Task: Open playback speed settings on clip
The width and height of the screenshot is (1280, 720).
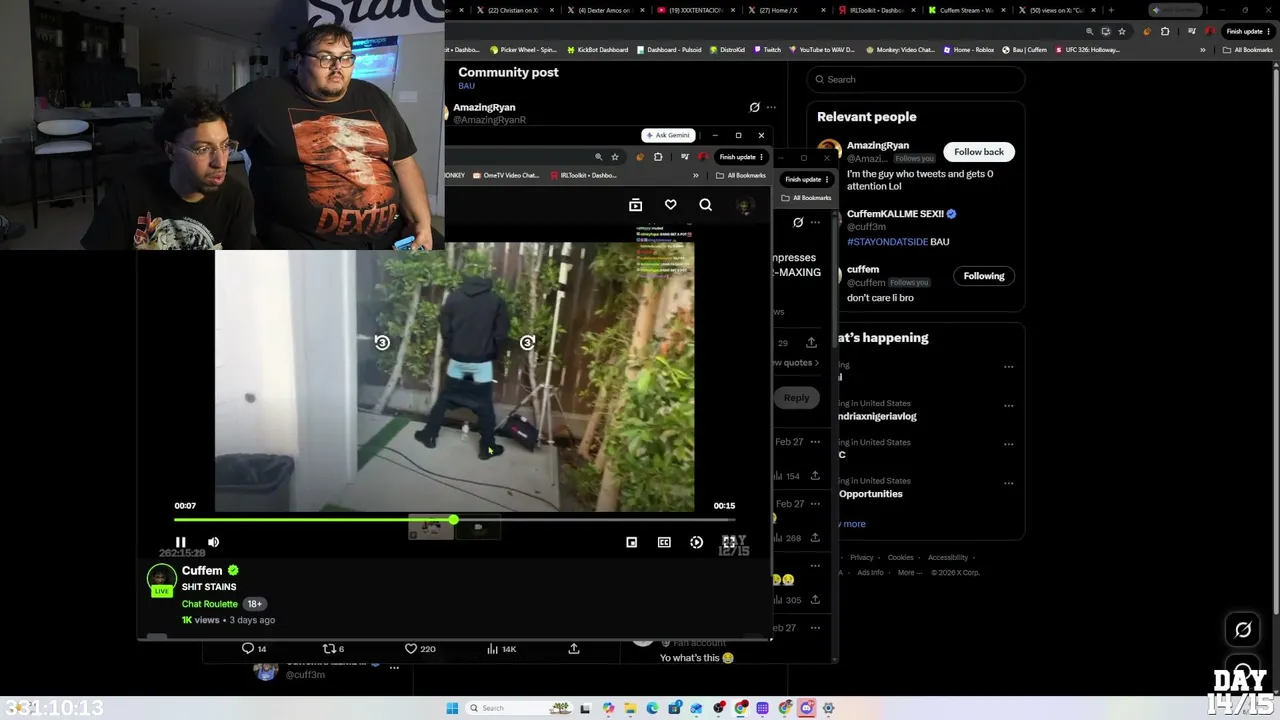Action: (696, 542)
